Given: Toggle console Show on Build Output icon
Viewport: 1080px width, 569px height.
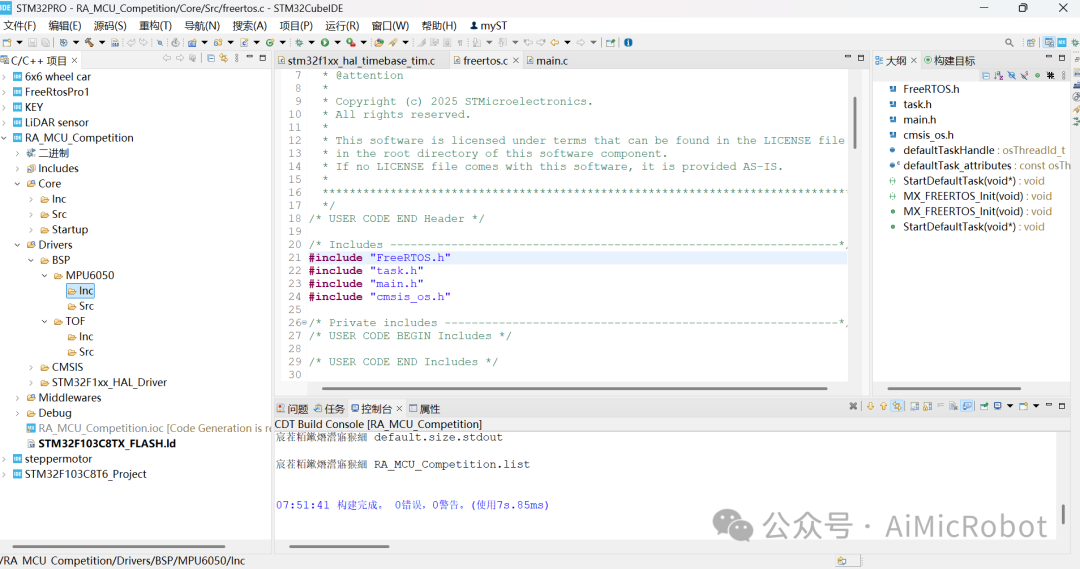Looking at the screenshot, I should coord(966,406).
